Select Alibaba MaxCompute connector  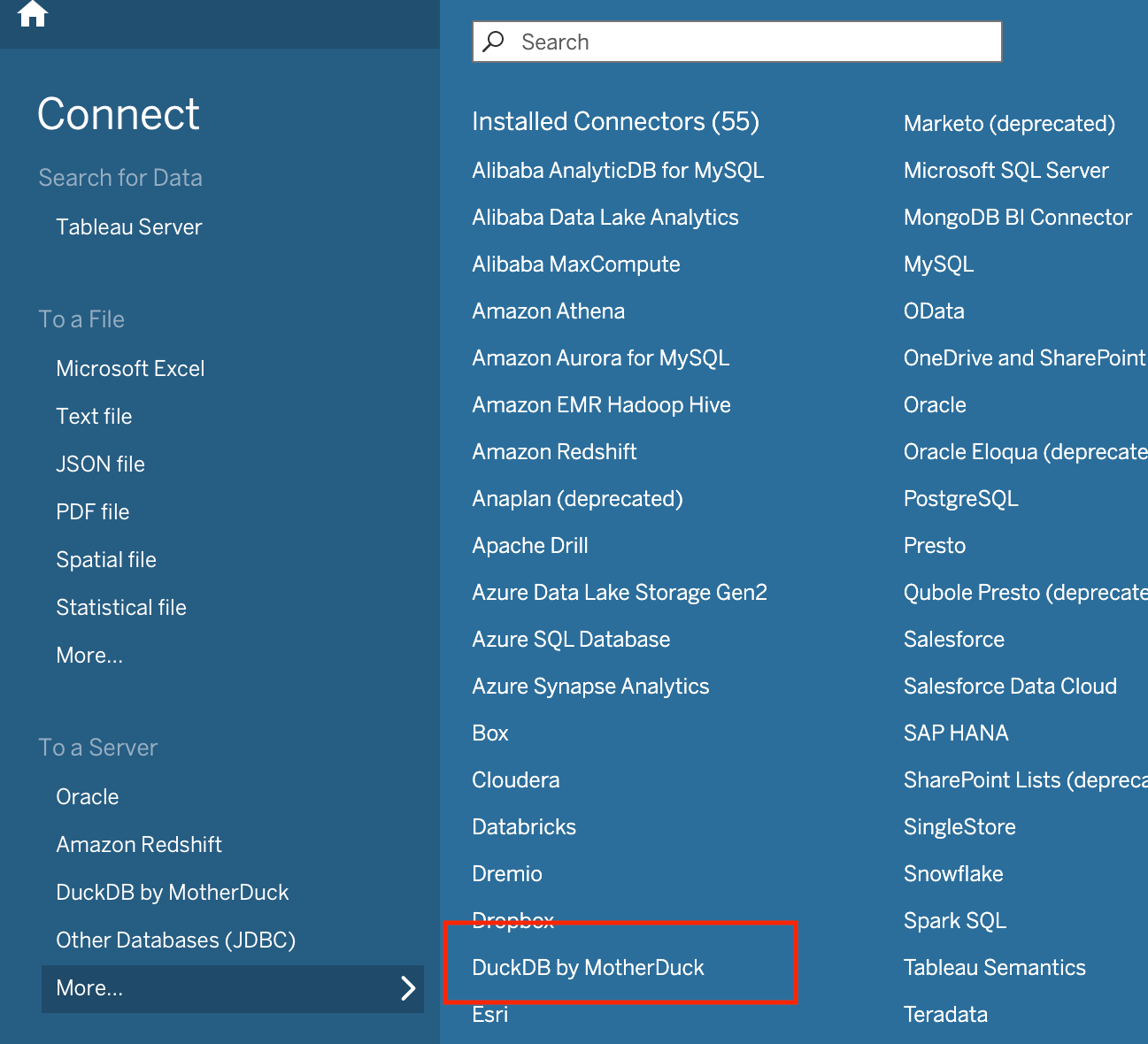[x=576, y=265]
